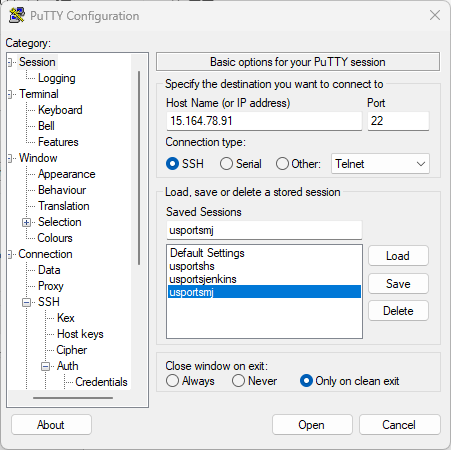Image resolution: width=451 pixels, height=450 pixels.
Task: Open the SSH settings category
Action: pyautogui.click(x=49, y=302)
